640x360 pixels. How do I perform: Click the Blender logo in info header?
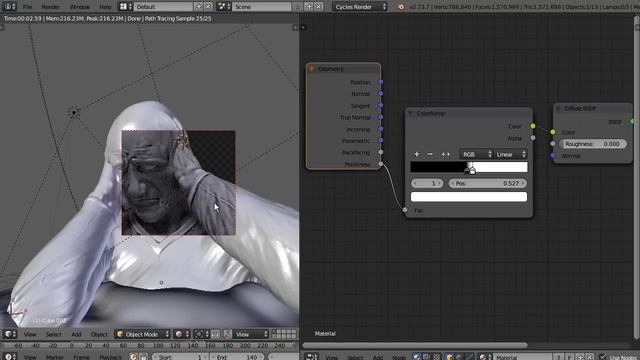tap(400, 7)
